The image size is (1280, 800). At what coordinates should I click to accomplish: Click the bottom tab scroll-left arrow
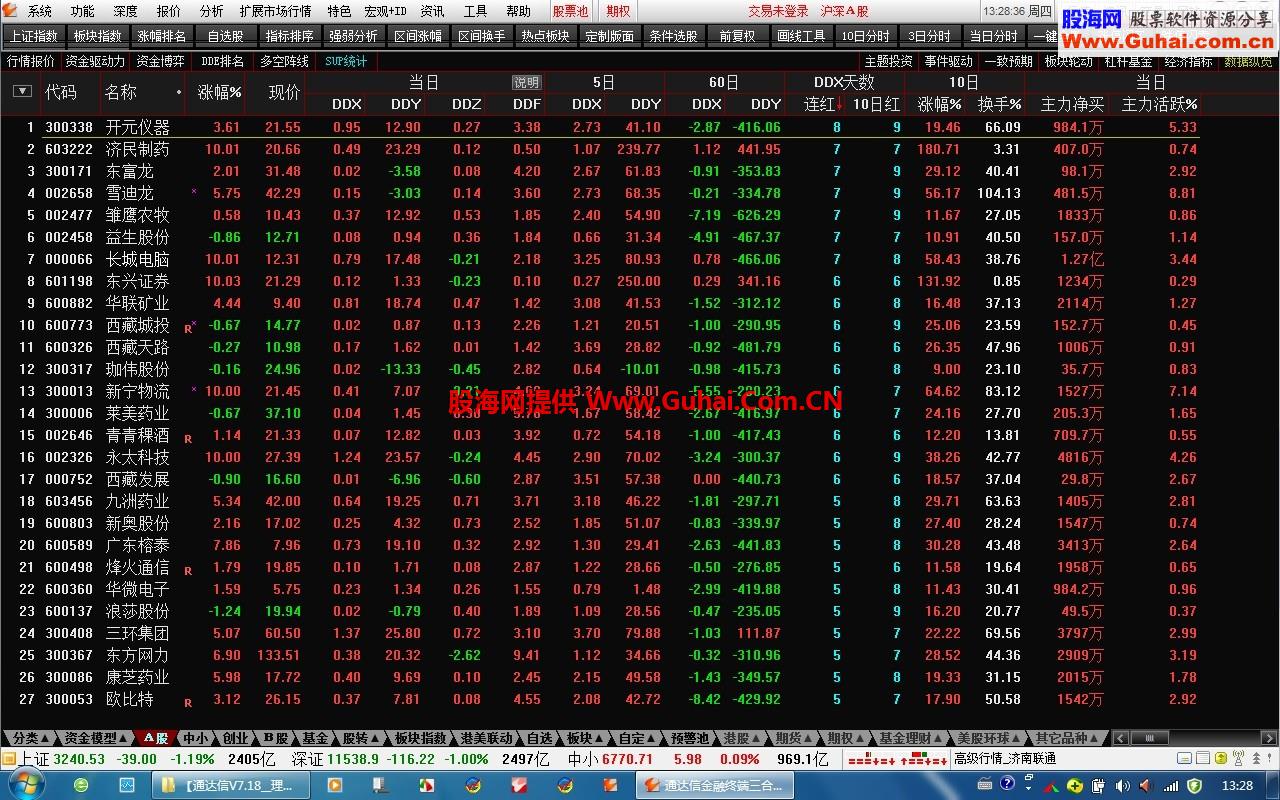1121,738
